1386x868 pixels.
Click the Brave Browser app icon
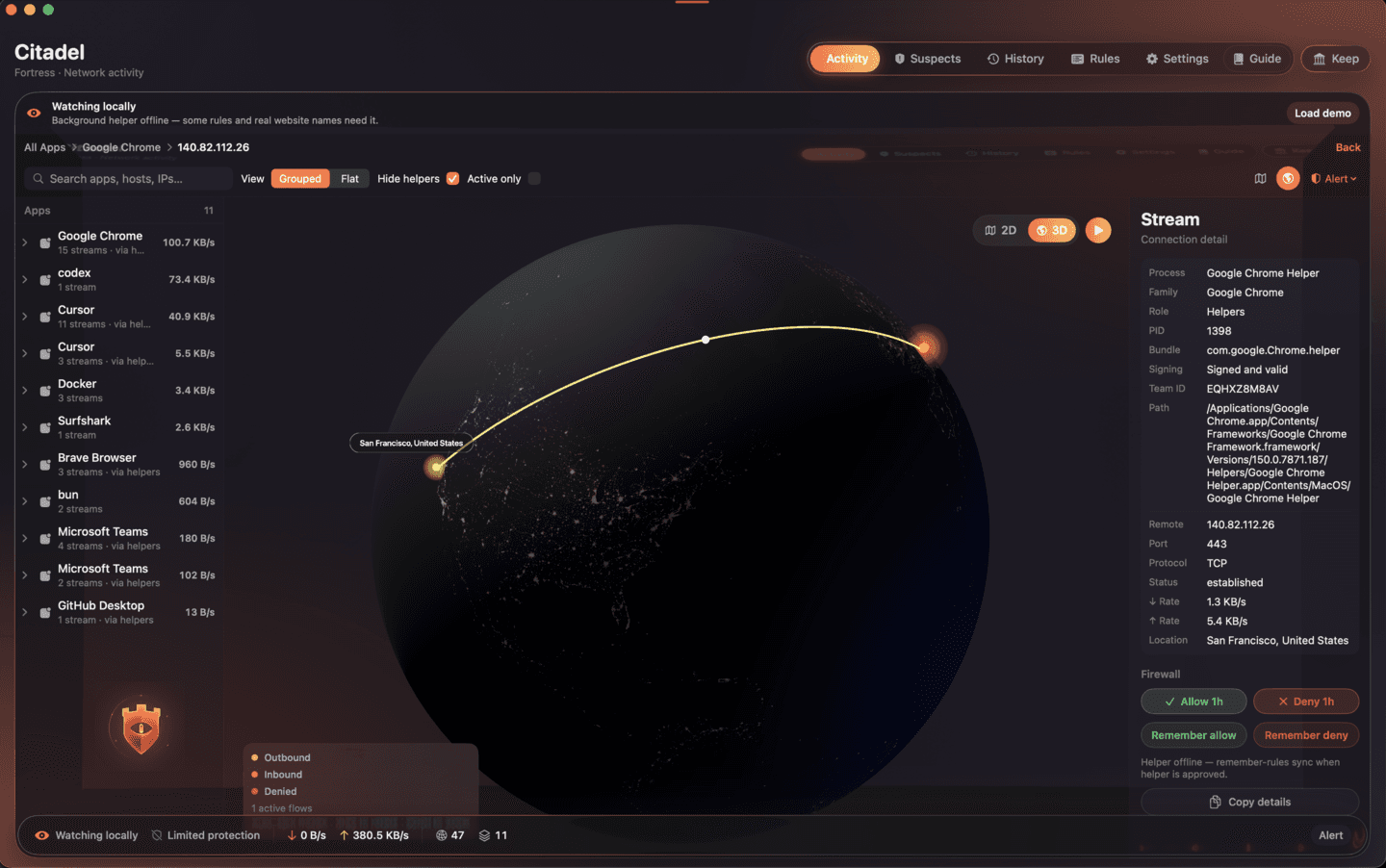(x=45, y=465)
